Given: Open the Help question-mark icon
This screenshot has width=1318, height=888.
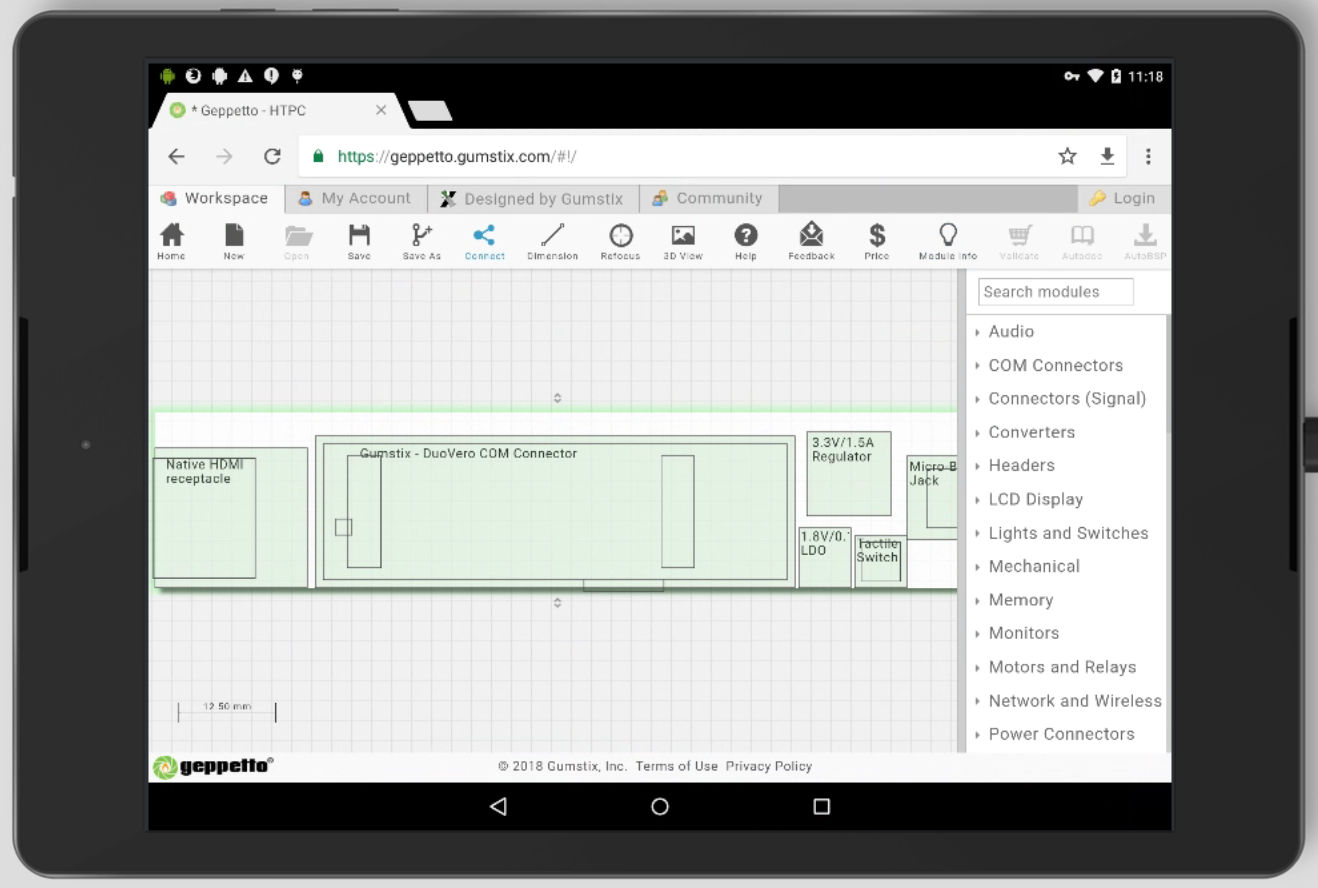Looking at the screenshot, I should (x=746, y=241).
